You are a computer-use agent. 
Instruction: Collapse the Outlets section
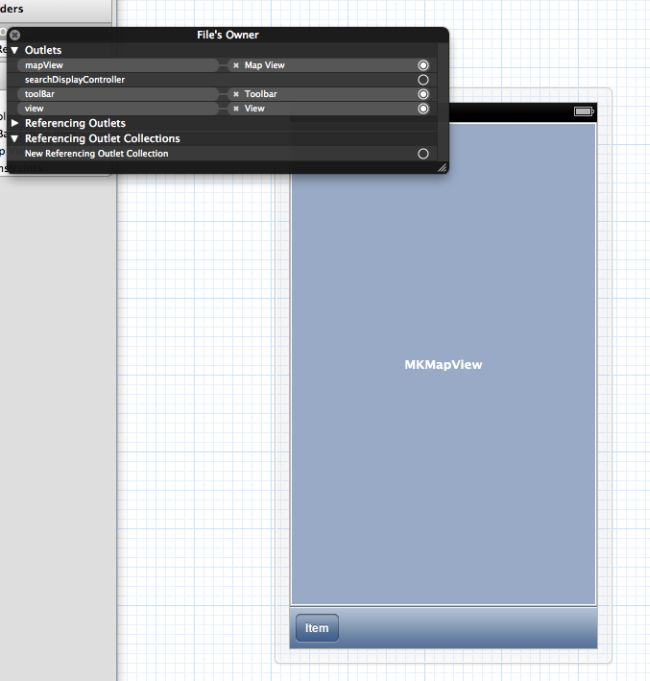pyautogui.click(x=15, y=50)
